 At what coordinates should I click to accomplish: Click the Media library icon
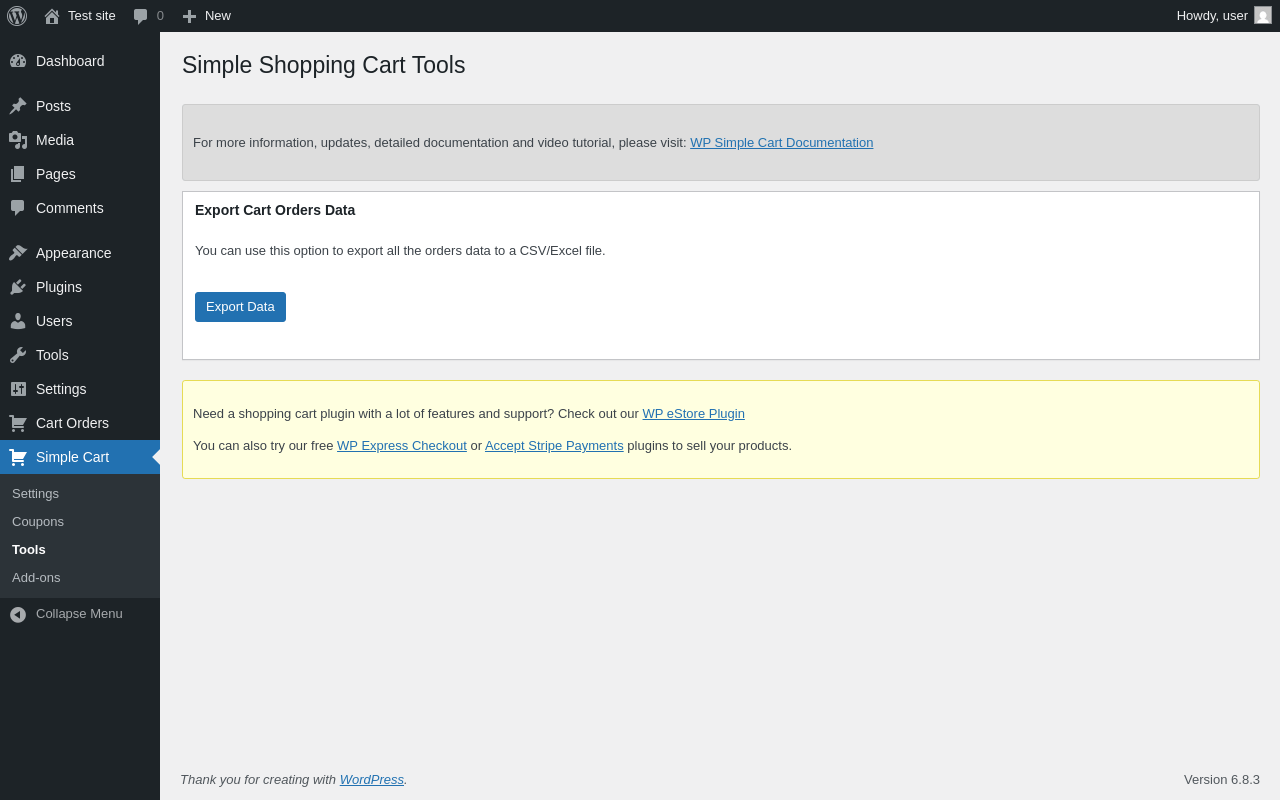[x=18, y=140]
